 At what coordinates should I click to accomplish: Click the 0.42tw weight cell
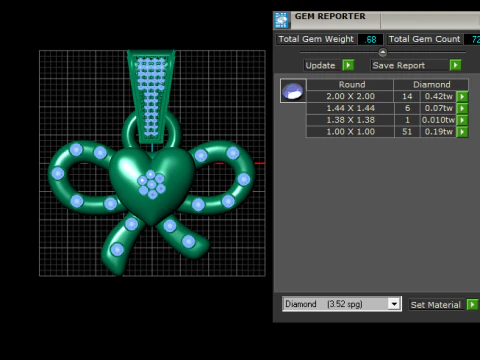(438, 96)
